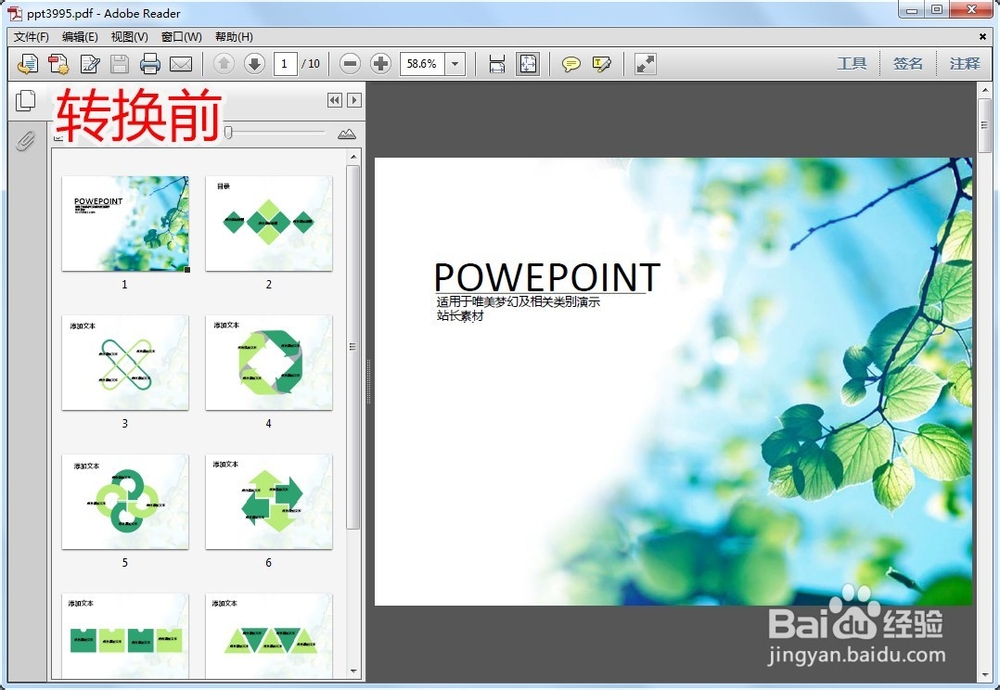This screenshot has width=1000, height=690.
Task: Select page 4 thumbnail
Action: pos(268,362)
